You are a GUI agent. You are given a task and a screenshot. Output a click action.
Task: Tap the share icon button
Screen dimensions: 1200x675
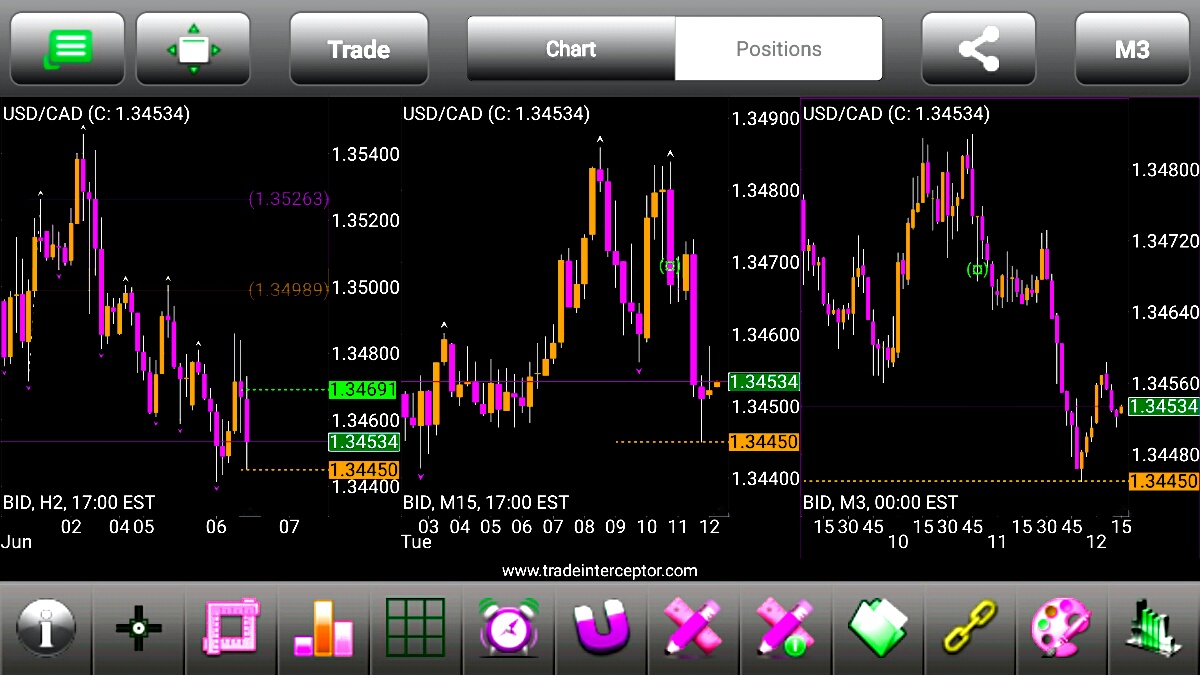tap(979, 48)
